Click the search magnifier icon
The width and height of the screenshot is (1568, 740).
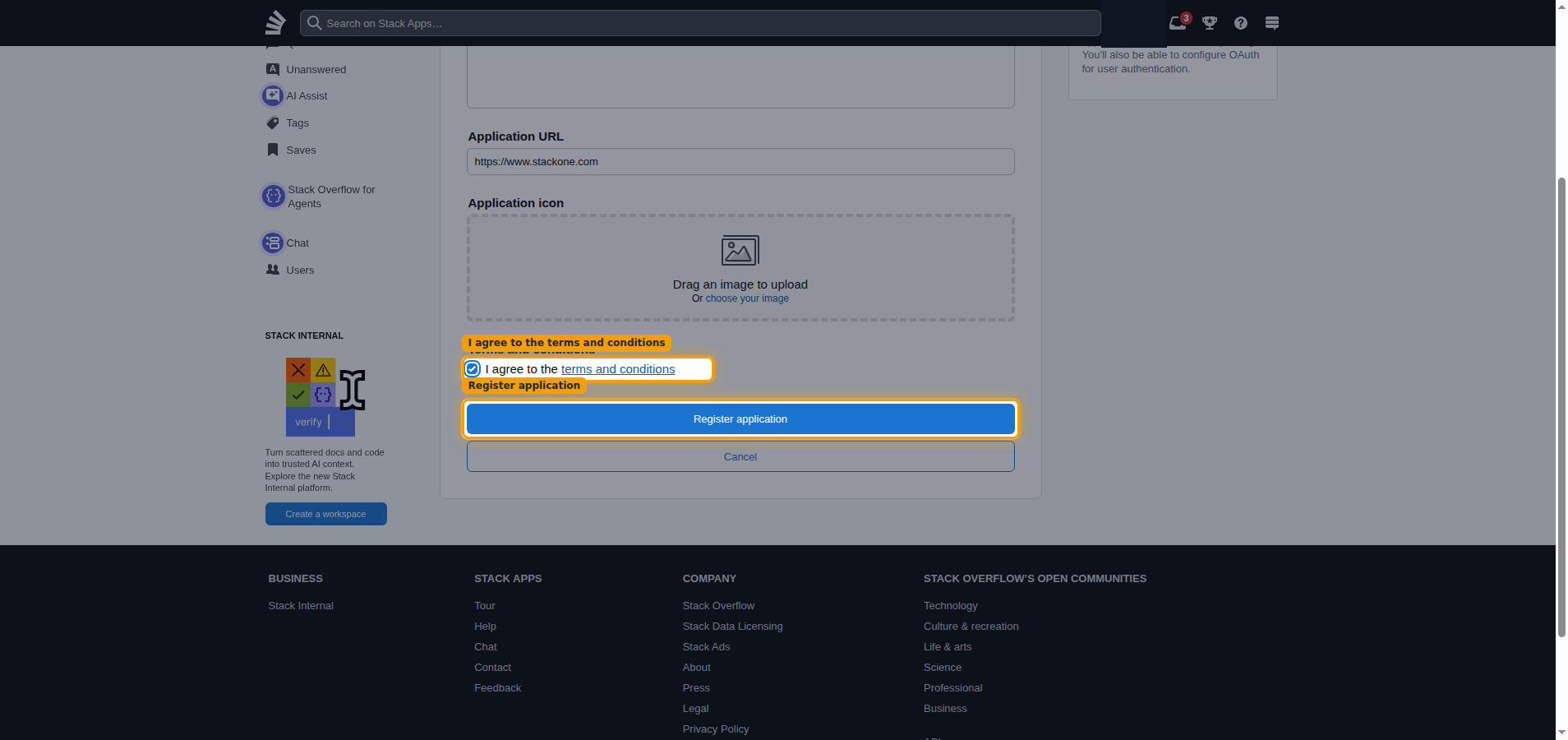(314, 23)
